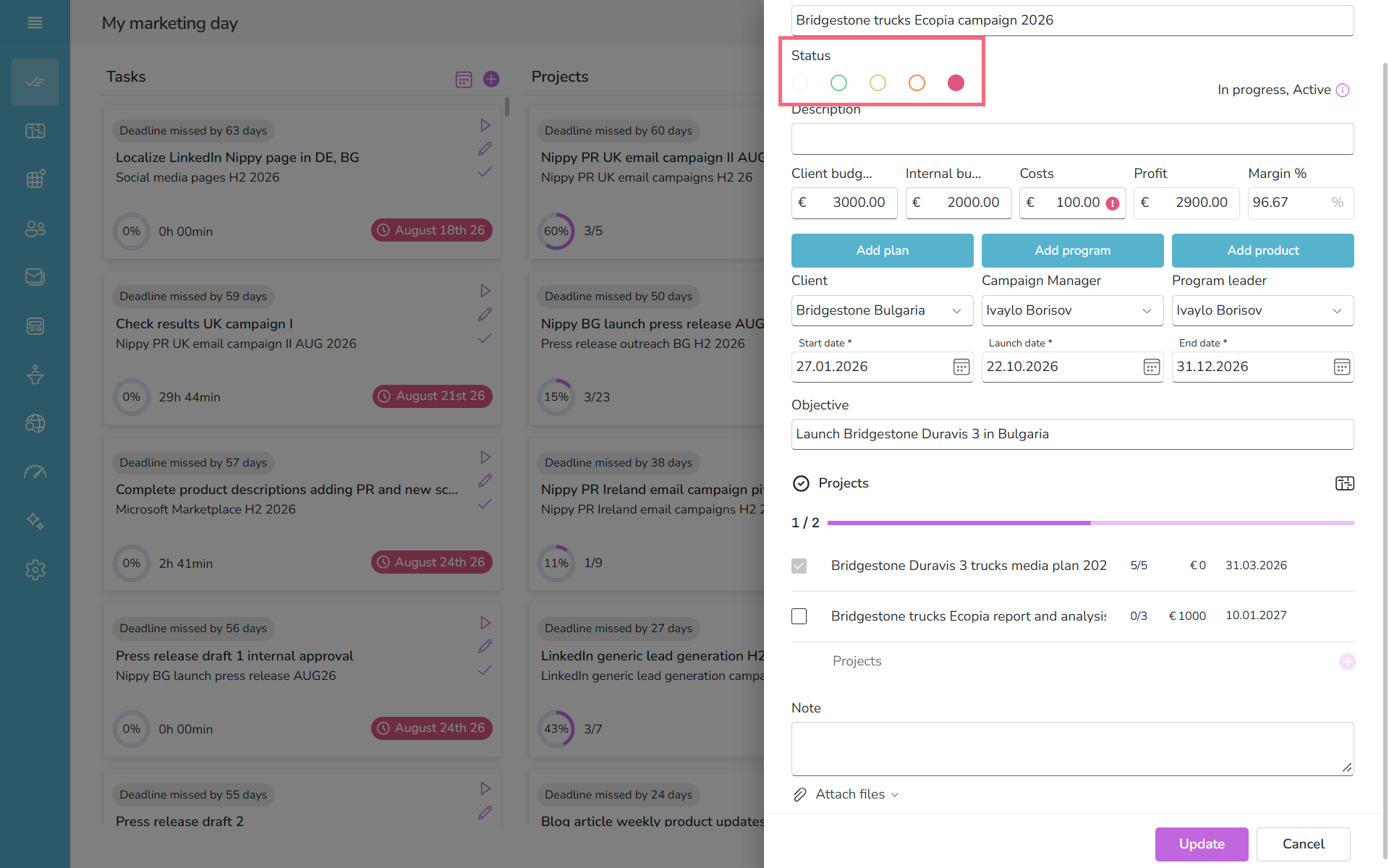Select the orange status circle
This screenshot has height=868, width=1389.
tap(917, 83)
